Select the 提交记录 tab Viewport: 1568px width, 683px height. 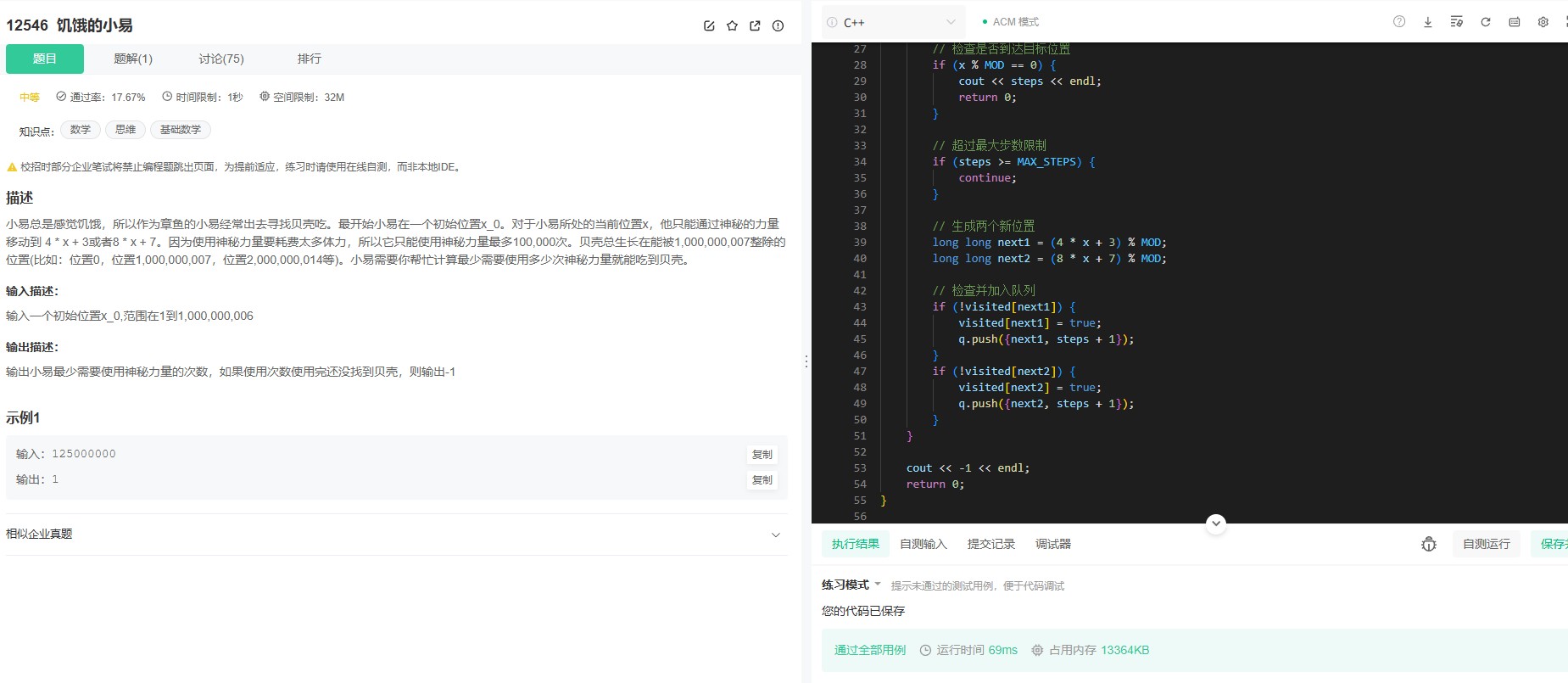(x=990, y=544)
